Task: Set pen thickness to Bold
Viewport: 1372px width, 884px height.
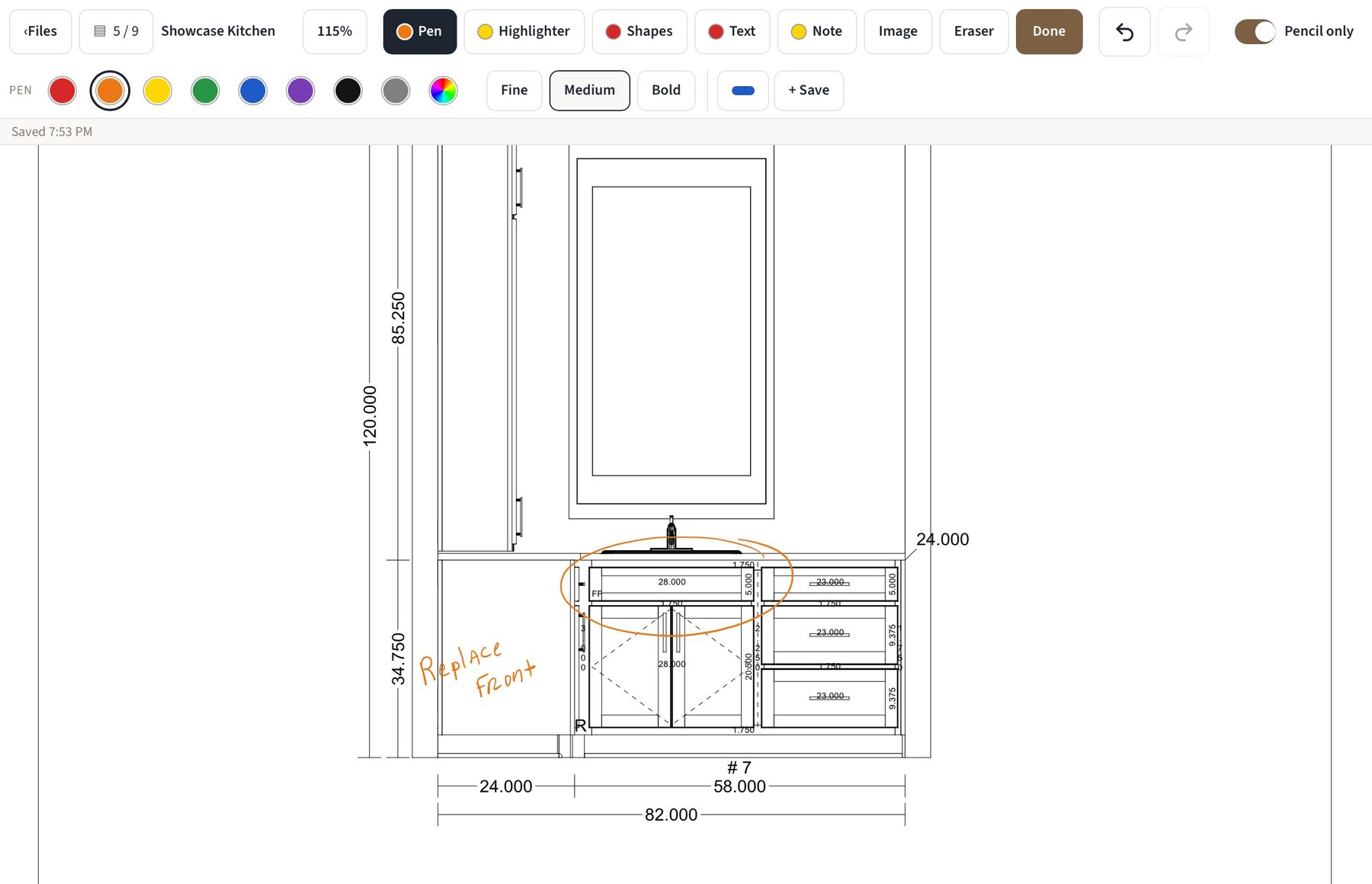Action: click(666, 91)
